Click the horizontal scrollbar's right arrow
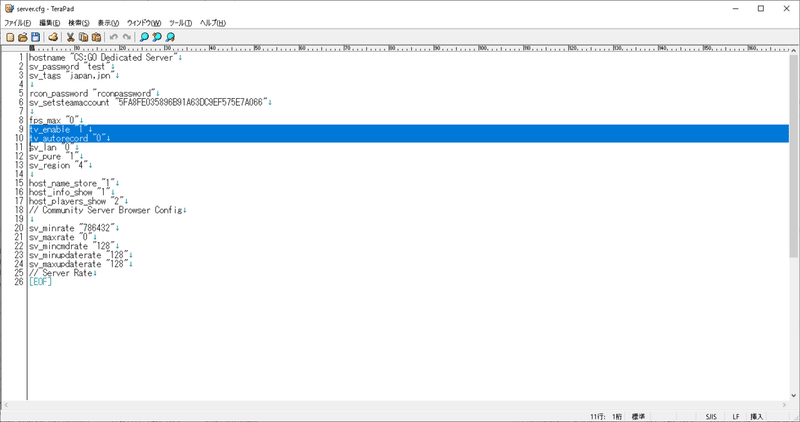Screen dimensions: 800x422 tap(785, 405)
